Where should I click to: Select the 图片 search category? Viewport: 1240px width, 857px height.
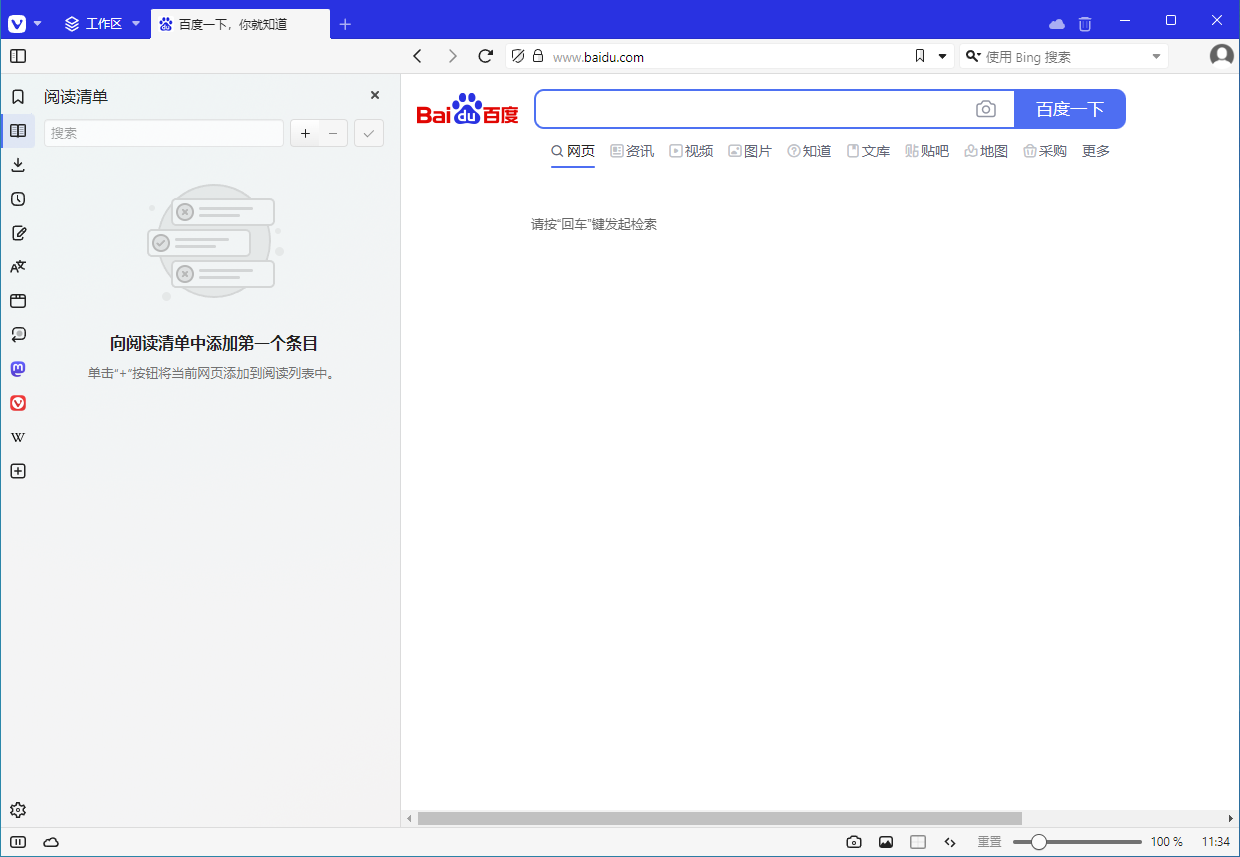point(750,151)
